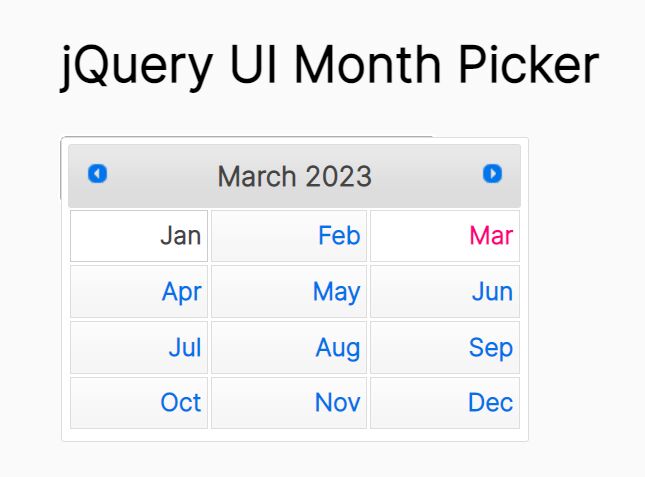Select Jan in the month grid
This screenshot has height=477, width=645.
pos(139,236)
